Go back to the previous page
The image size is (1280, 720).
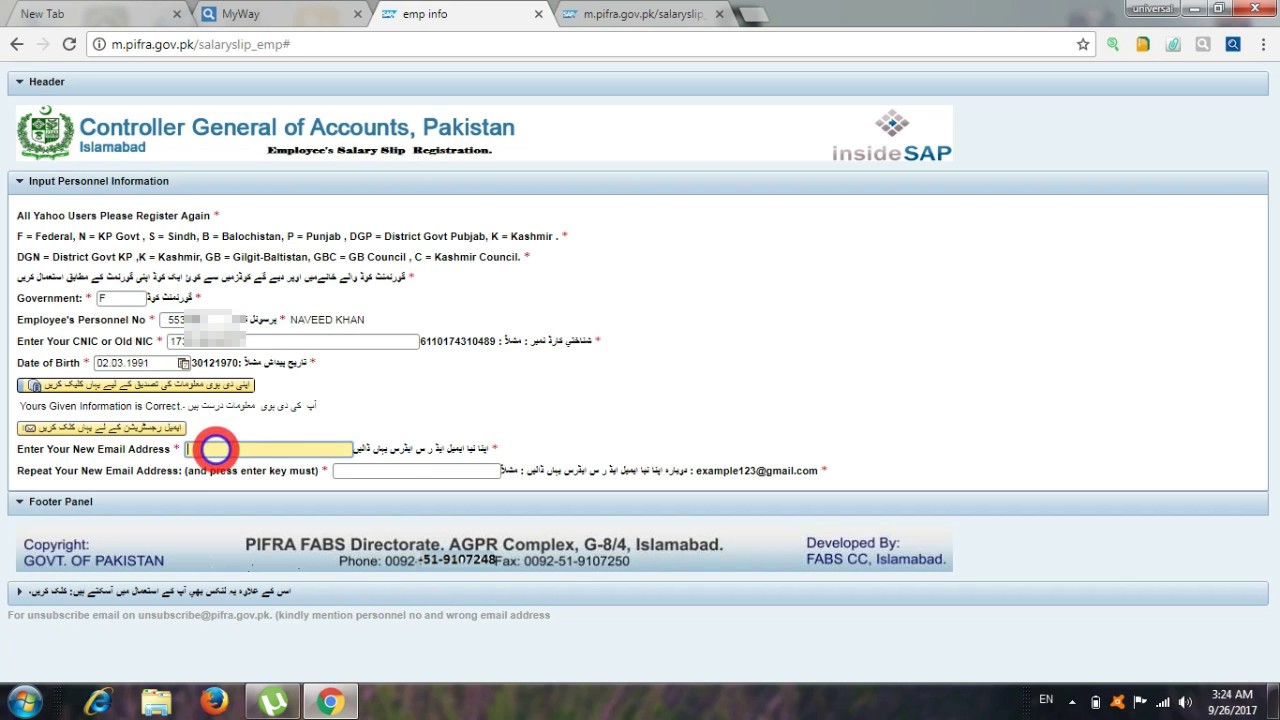(x=17, y=45)
